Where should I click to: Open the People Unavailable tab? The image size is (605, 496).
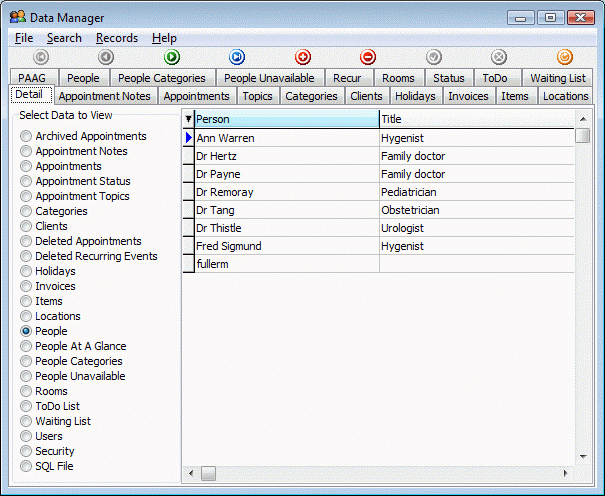(269, 78)
